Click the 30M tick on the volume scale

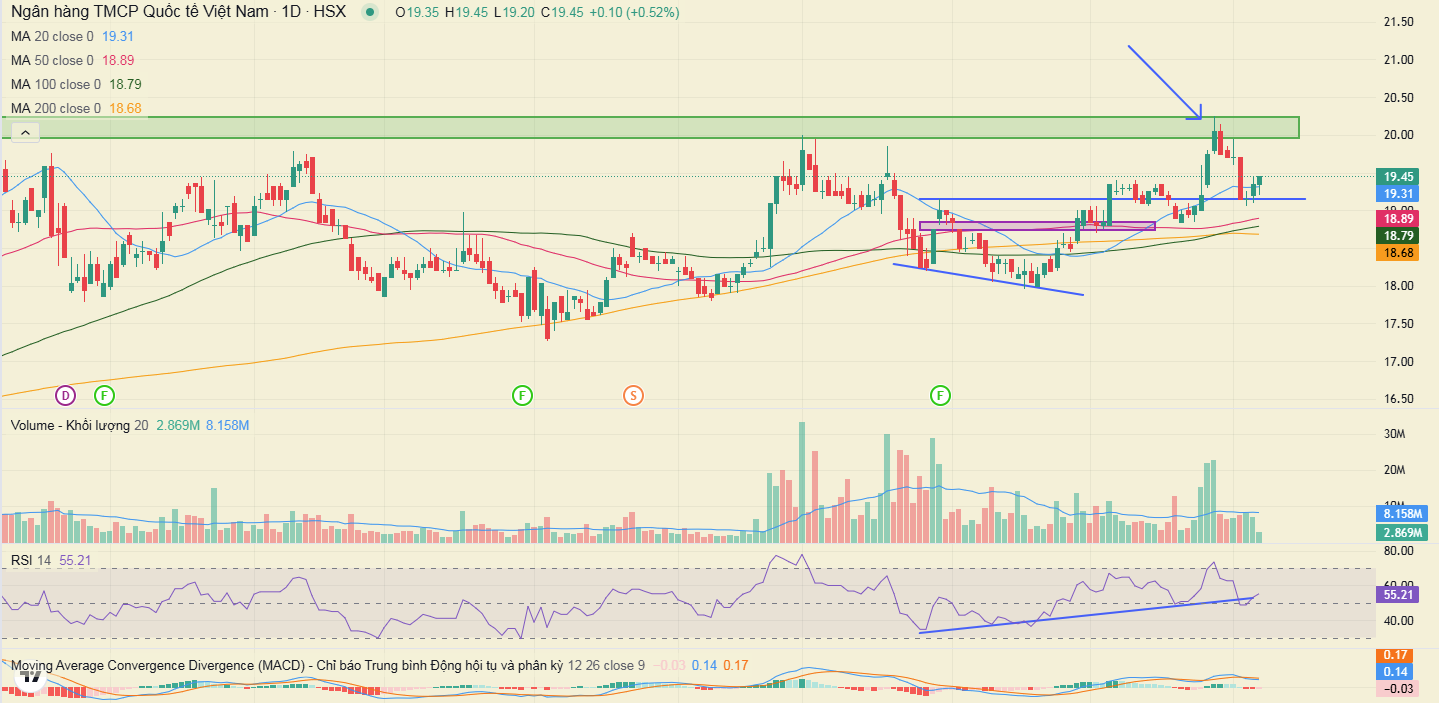click(1396, 434)
